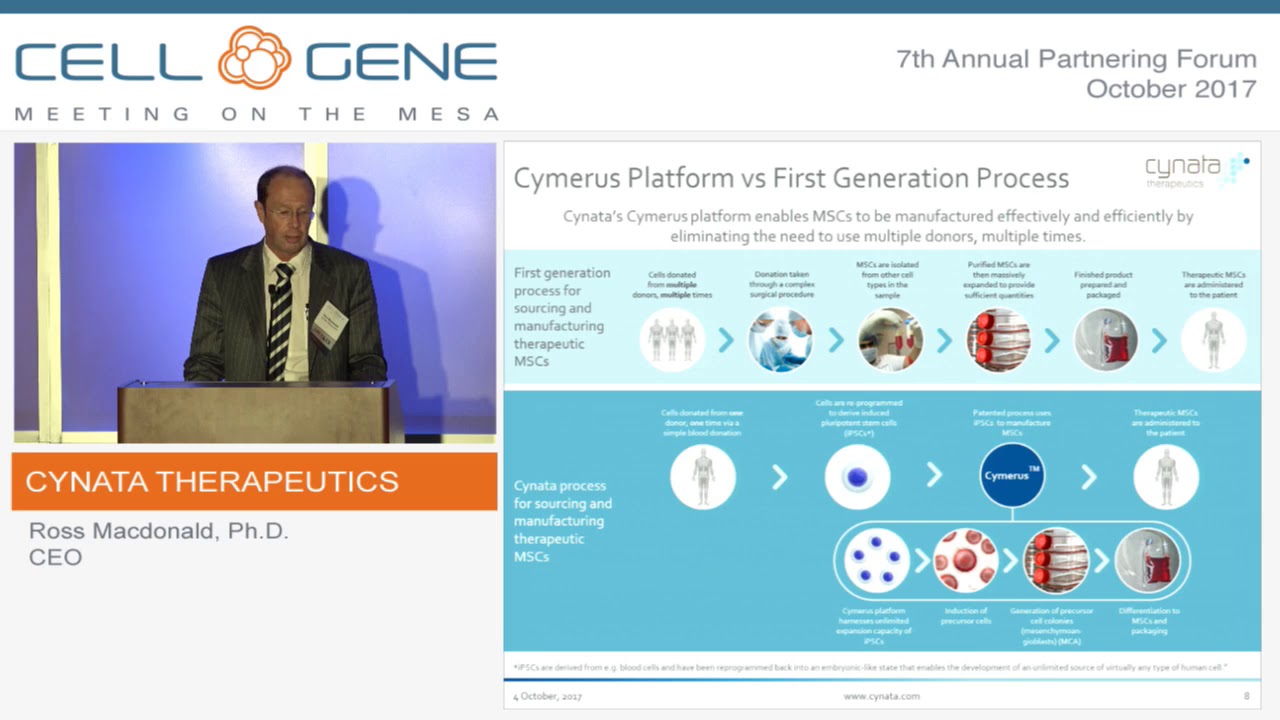Click the white chevron before the Cymerus circle
This screenshot has width=1280, height=720.
pyautogui.click(x=934, y=476)
